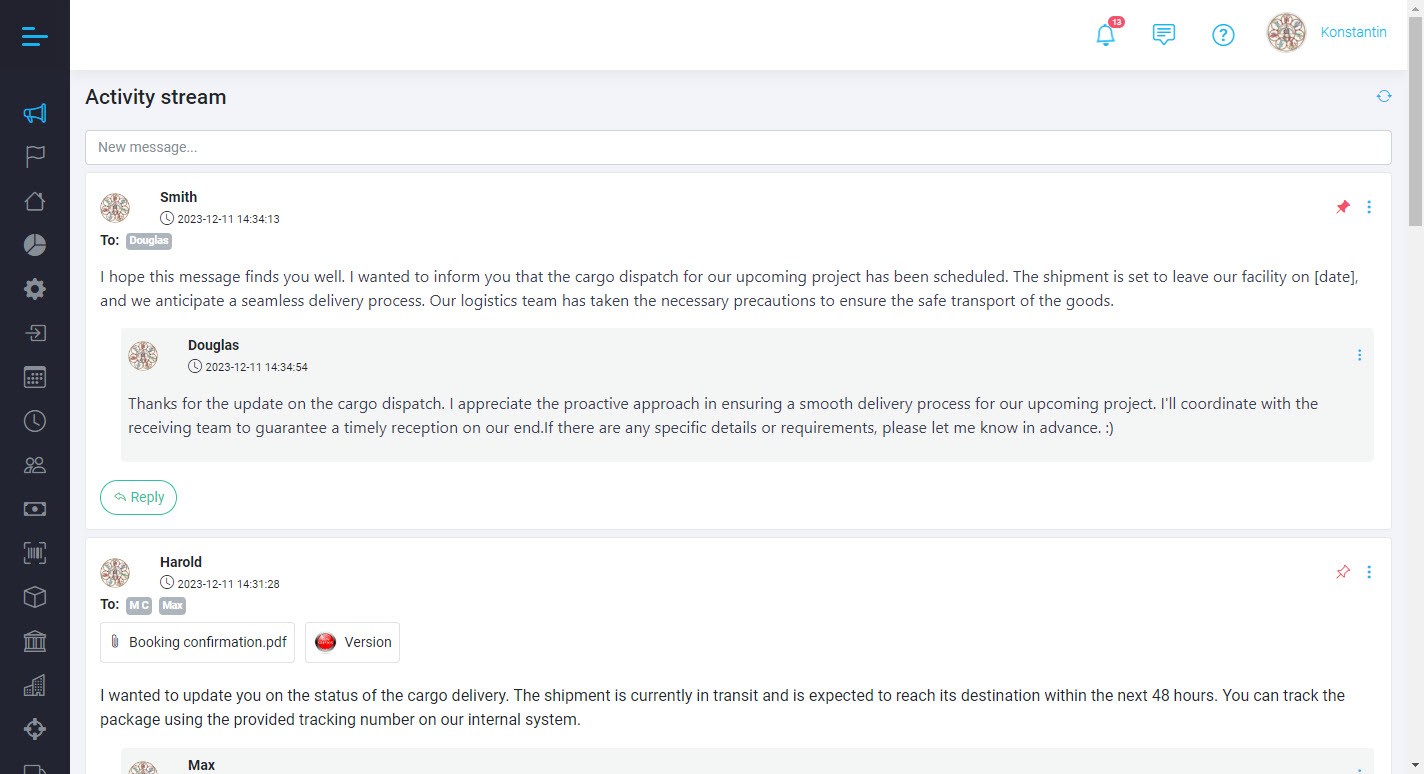Open the Konstantin user profile menu
1424x774 pixels.
[1328, 33]
